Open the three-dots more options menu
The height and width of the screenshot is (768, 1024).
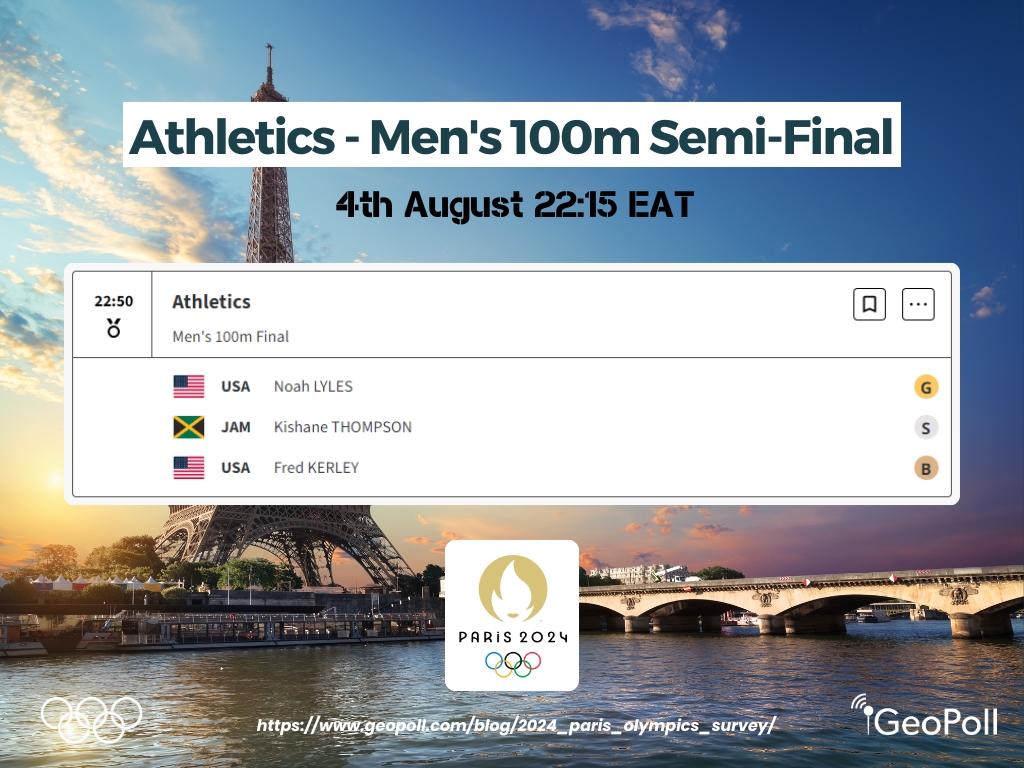[918, 304]
